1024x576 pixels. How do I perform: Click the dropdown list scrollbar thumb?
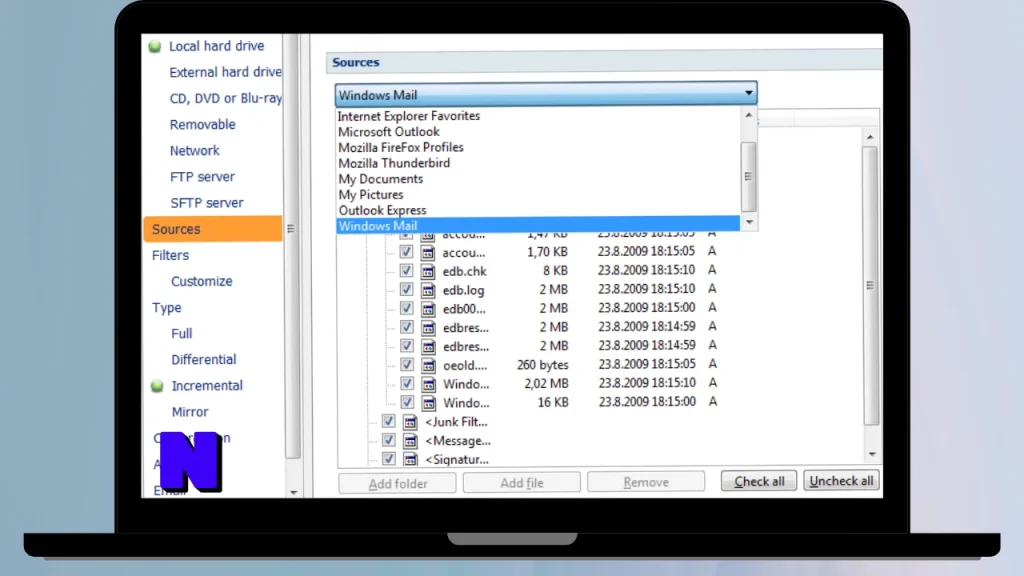pyautogui.click(x=749, y=176)
